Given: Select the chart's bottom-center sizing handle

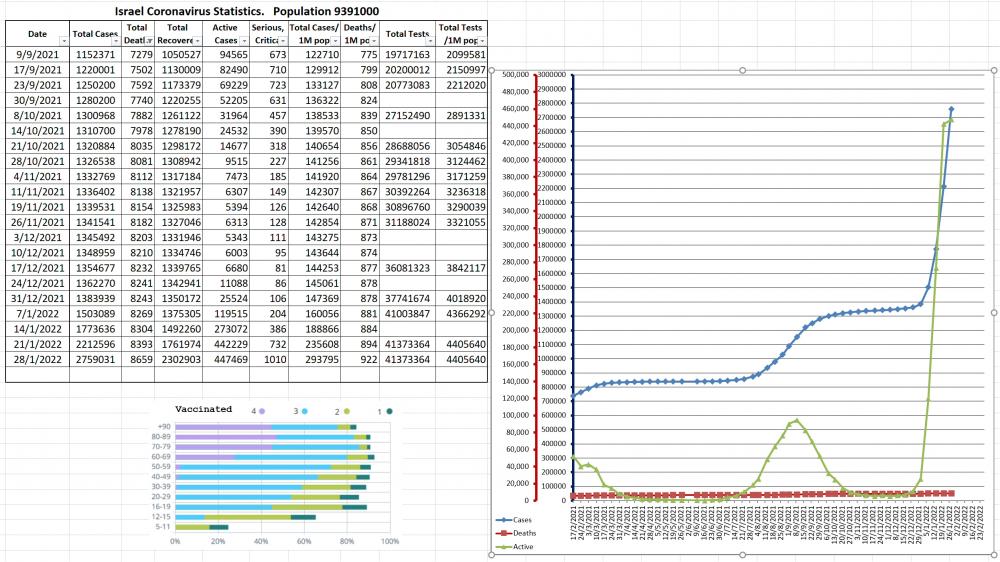Looking at the screenshot, I should click(742, 555).
